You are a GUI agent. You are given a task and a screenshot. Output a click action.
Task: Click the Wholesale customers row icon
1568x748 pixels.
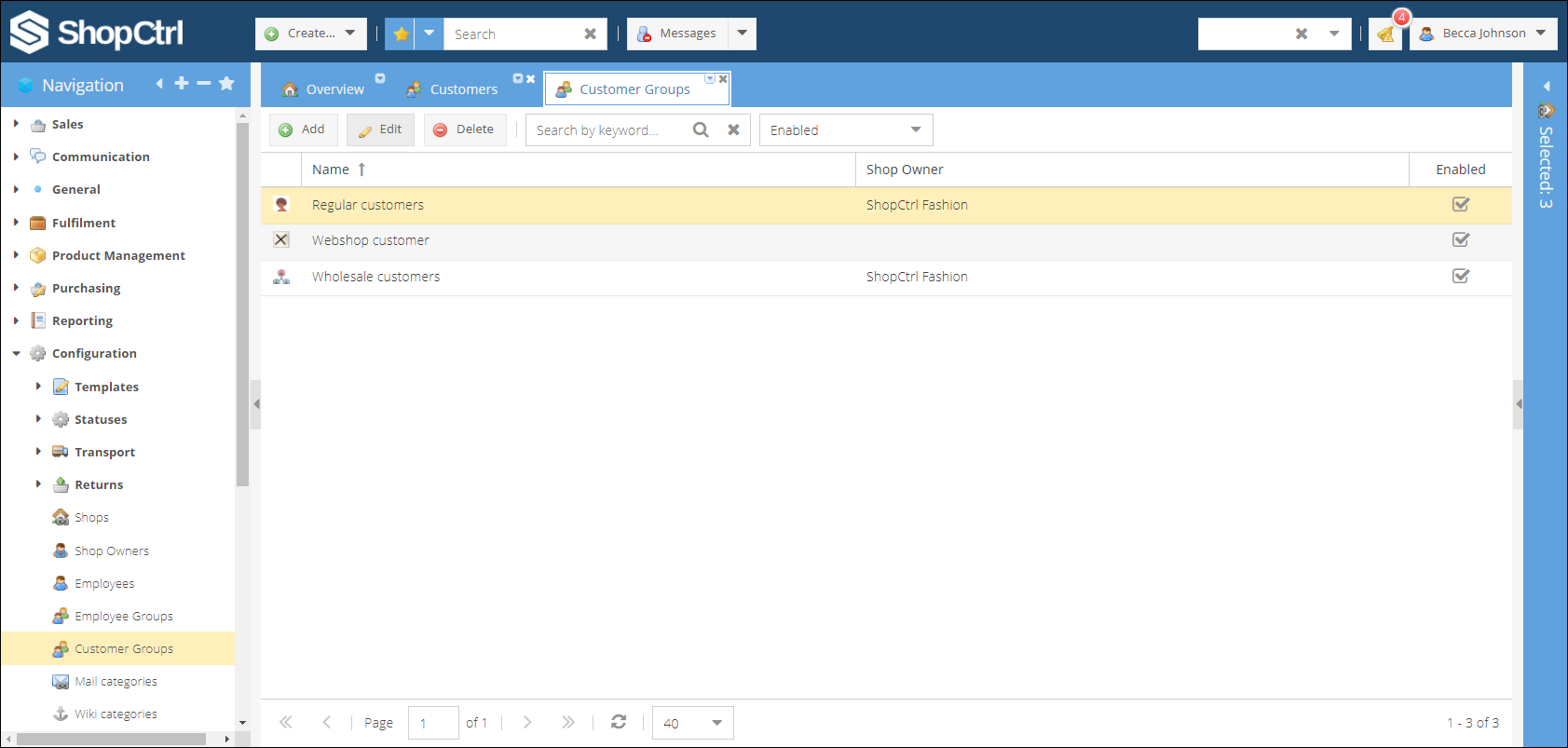pyautogui.click(x=281, y=277)
